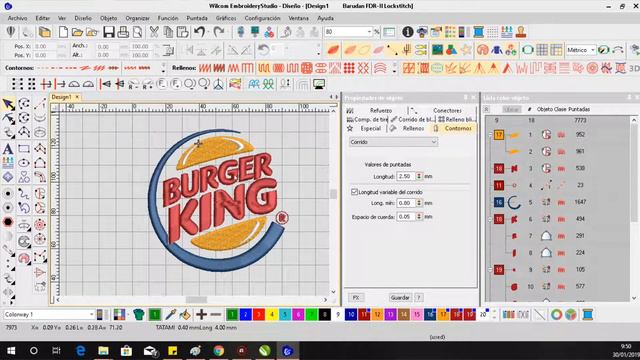Click the Longitud value field 2.50
Screen dimensions: 640x360
point(406,176)
